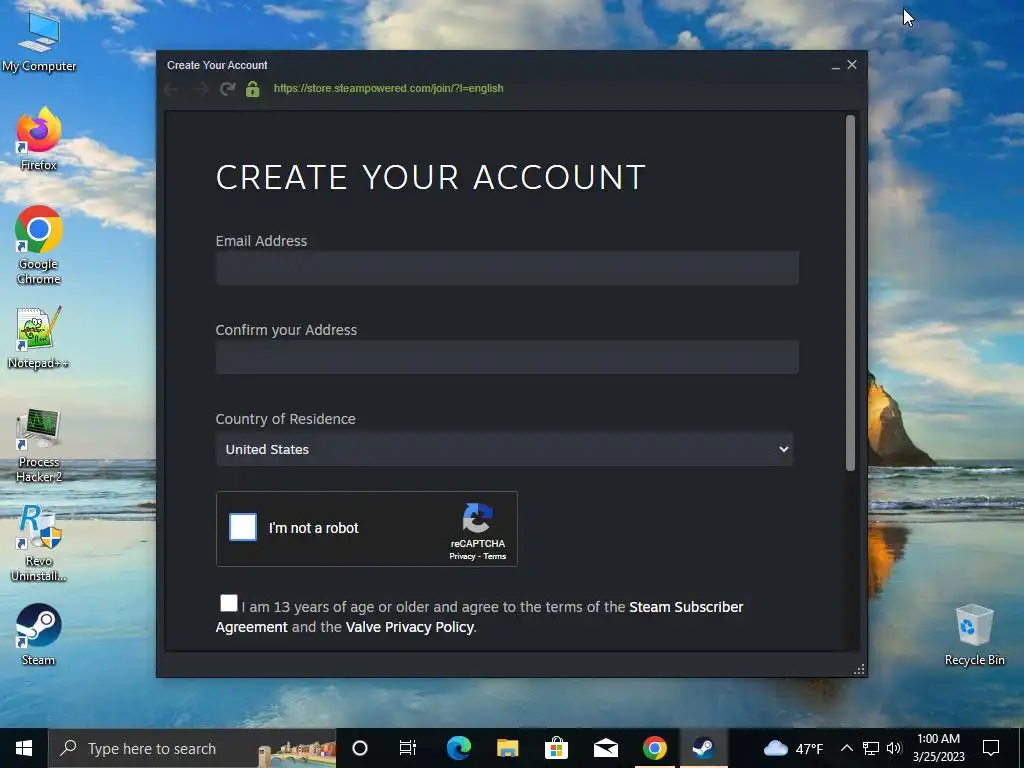Tick the 13 years or older agreement checkbox
Viewport: 1024px width, 768px height.
pos(229,603)
